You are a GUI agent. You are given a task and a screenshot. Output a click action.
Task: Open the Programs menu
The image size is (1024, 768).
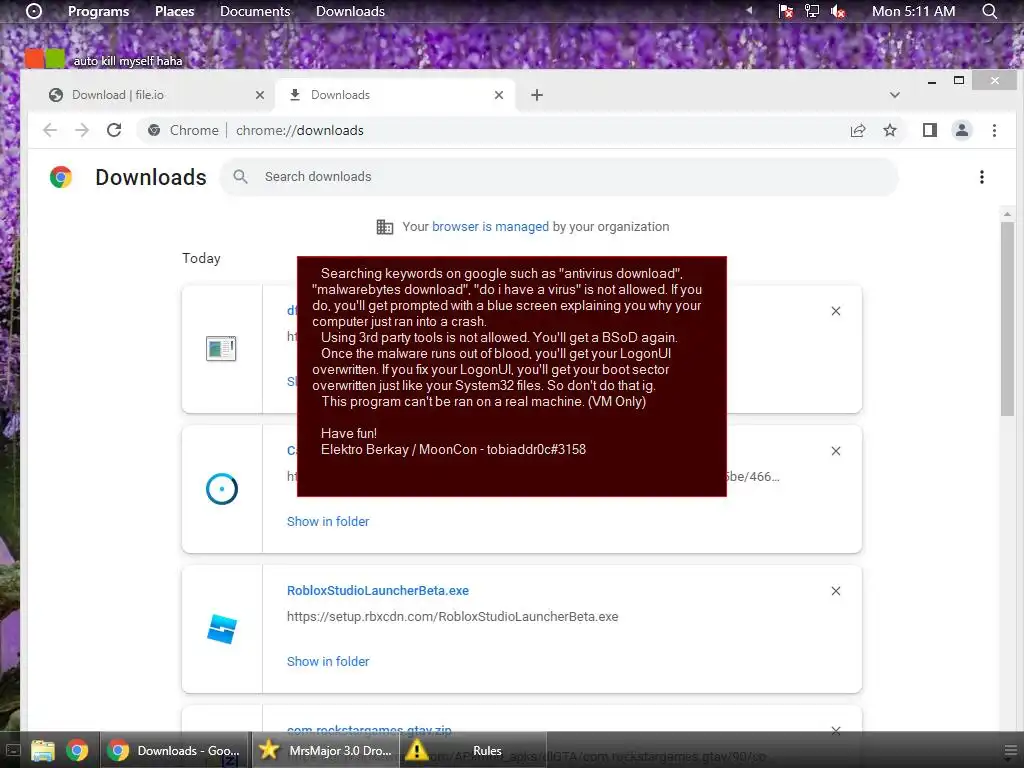[98, 11]
